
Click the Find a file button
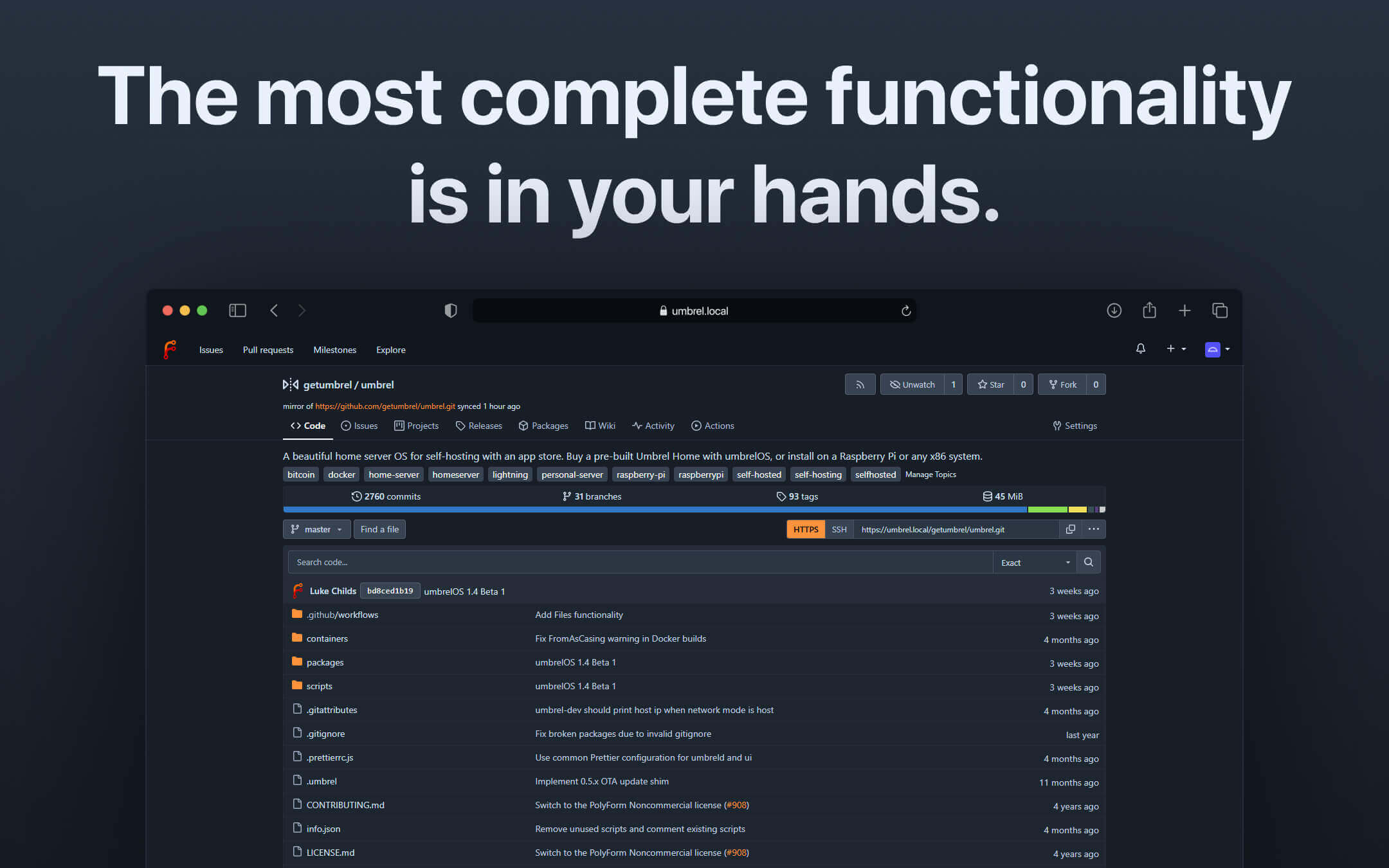379,529
